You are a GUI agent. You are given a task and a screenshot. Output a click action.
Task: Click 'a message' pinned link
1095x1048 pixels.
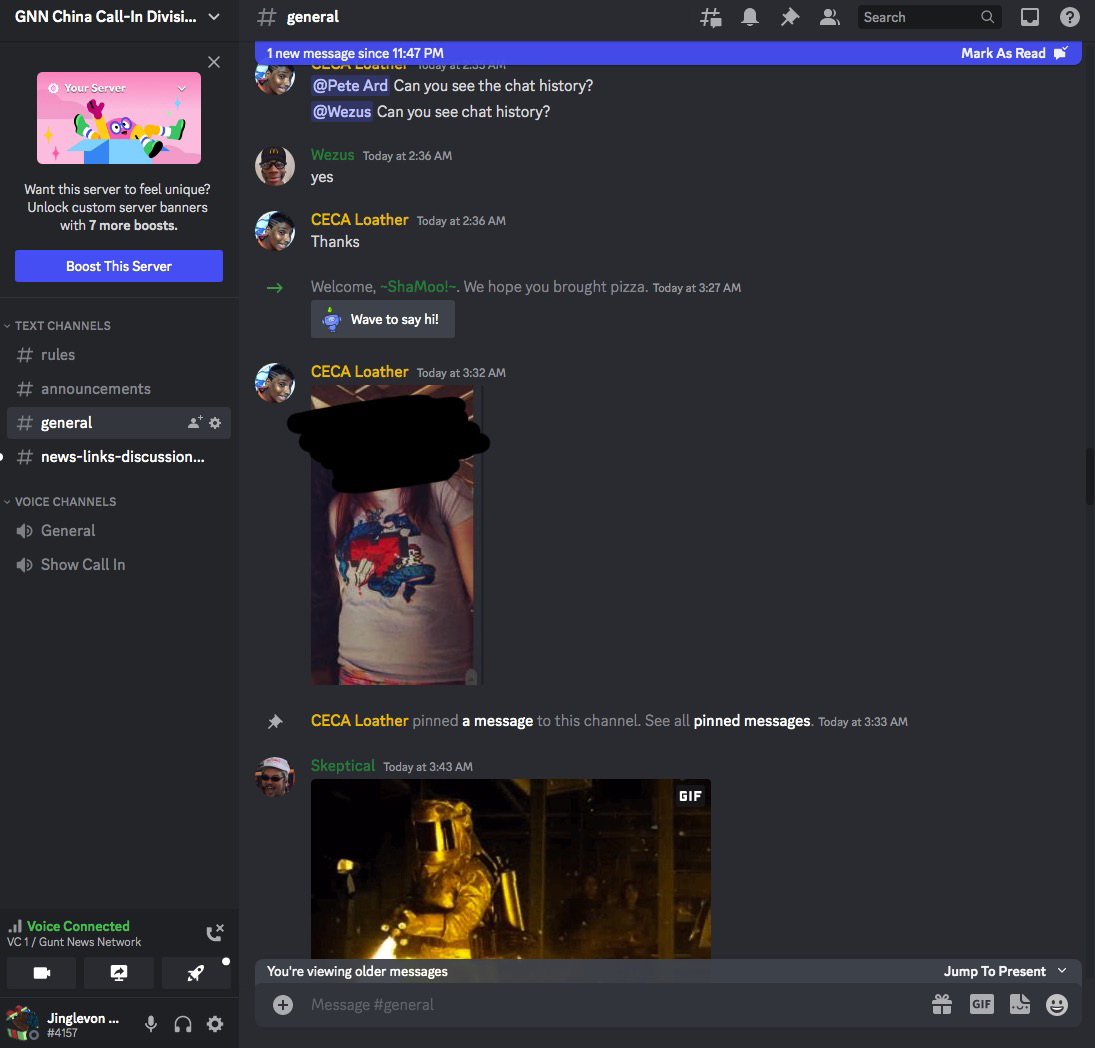[497, 721]
